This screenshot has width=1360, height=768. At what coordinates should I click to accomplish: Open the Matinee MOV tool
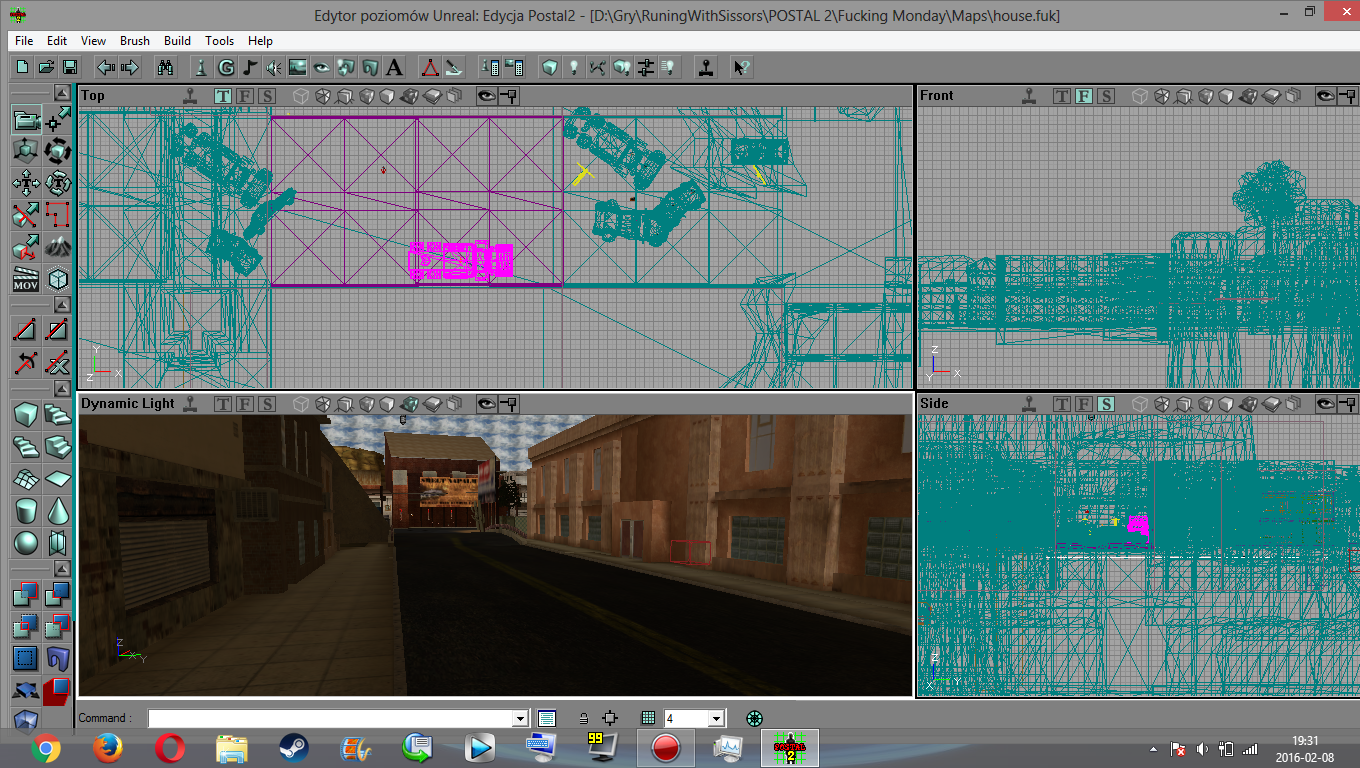coord(26,279)
